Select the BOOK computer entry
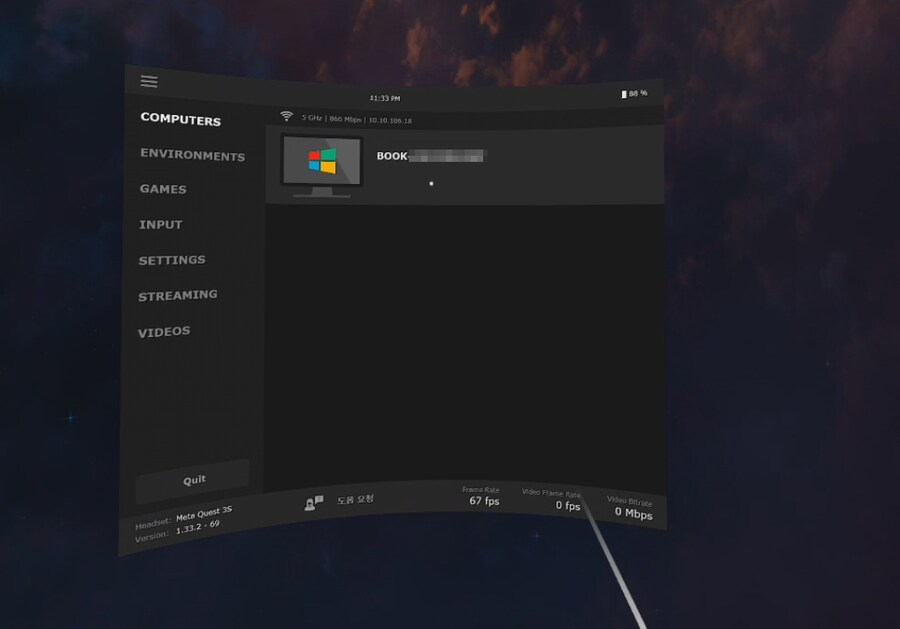Screen dimensions: 900x629 click(x=430, y=158)
